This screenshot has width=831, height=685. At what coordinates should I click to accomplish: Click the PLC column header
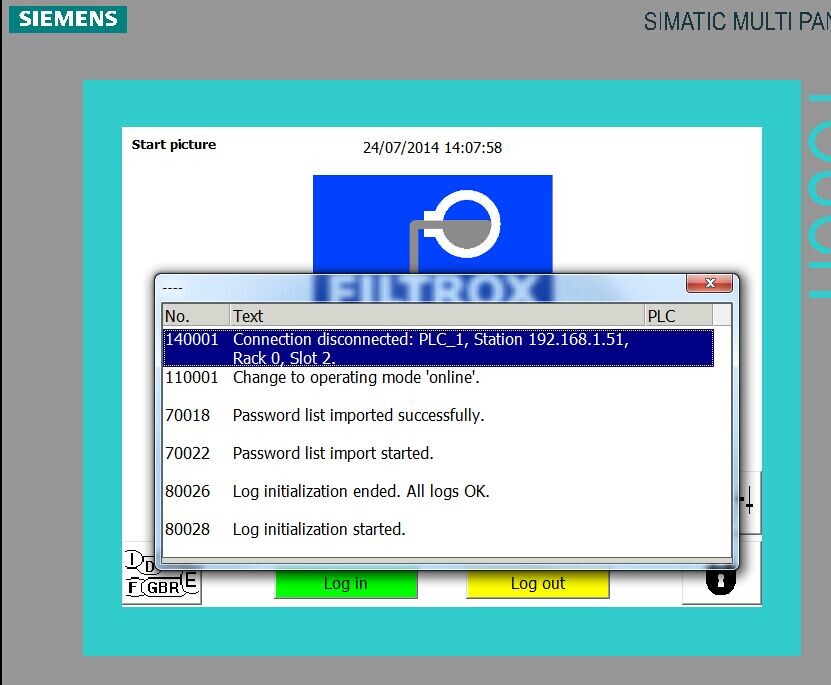click(678, 316)
